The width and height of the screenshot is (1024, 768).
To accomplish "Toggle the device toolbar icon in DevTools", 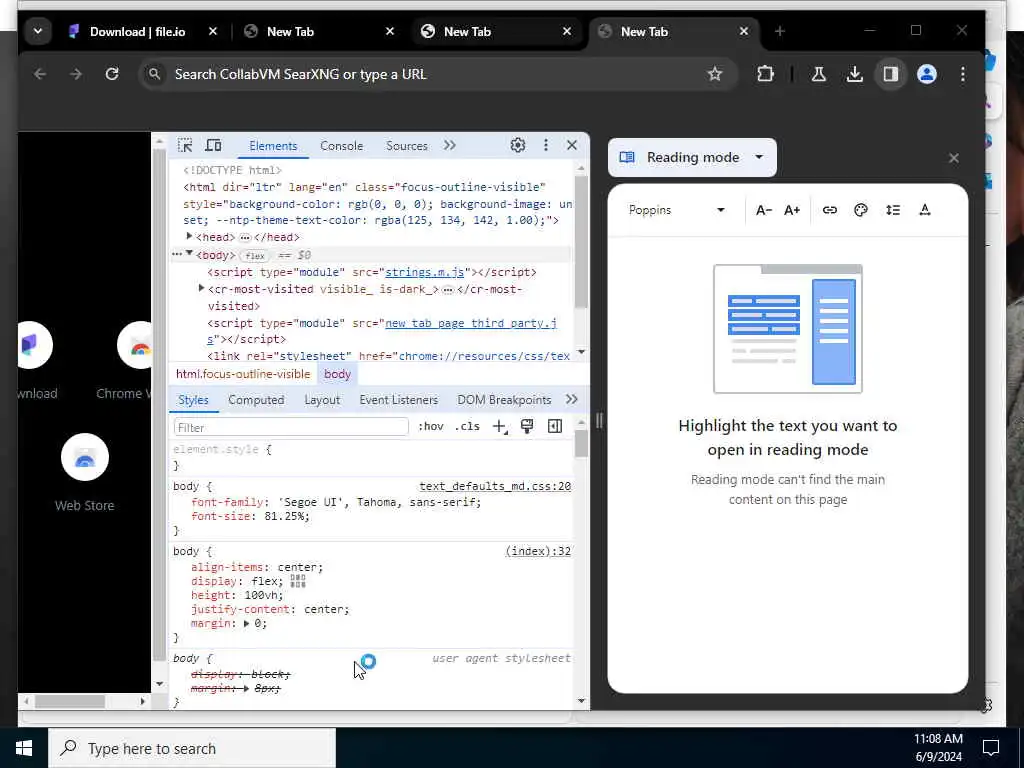I will (214, 145).
